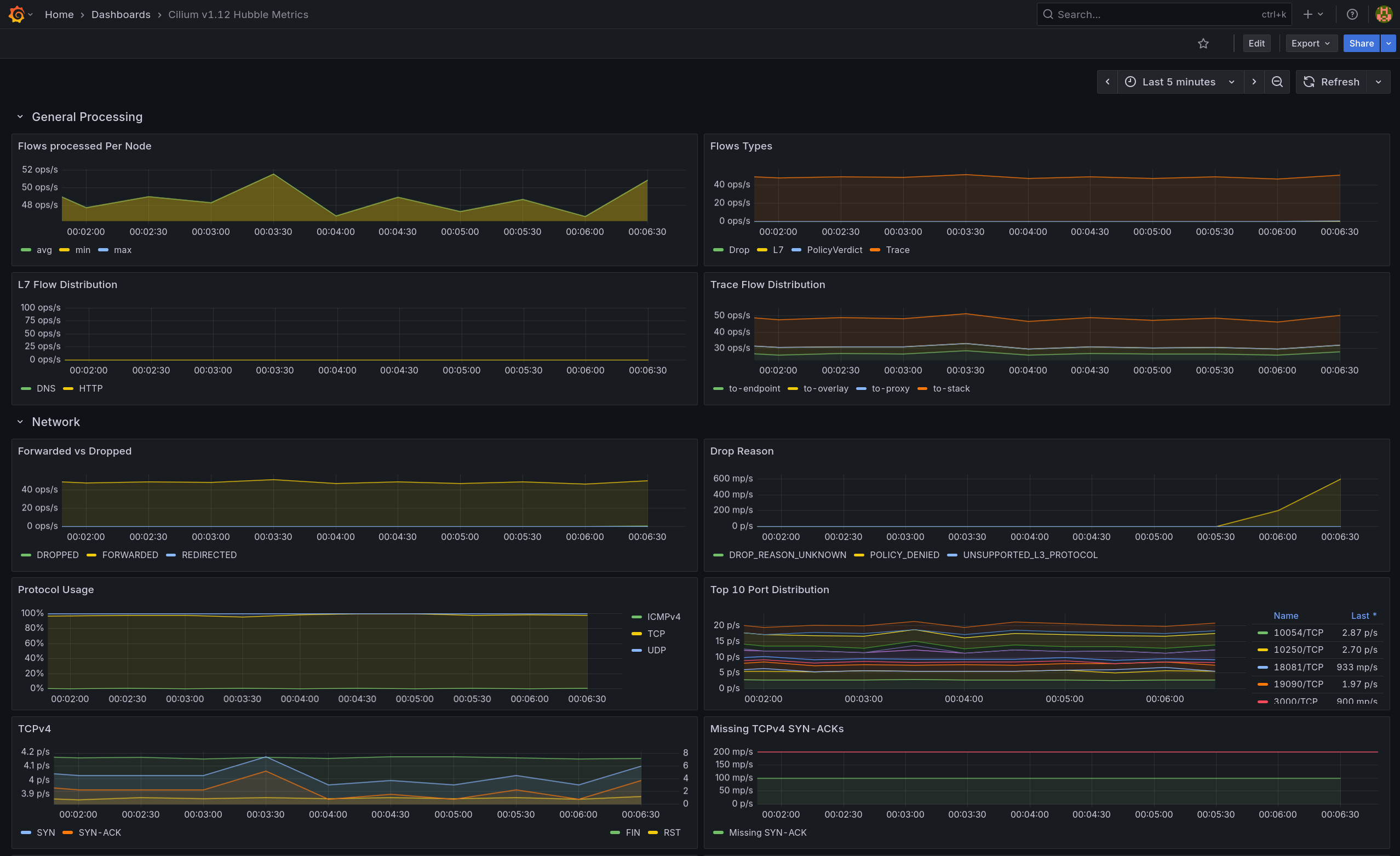
Task: Go to Dashboards breadcrumb
Action: [x=121, y=14]
